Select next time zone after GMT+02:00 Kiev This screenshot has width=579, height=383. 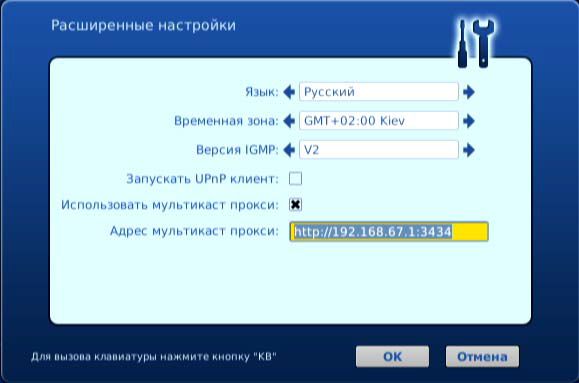click(469, 121)
